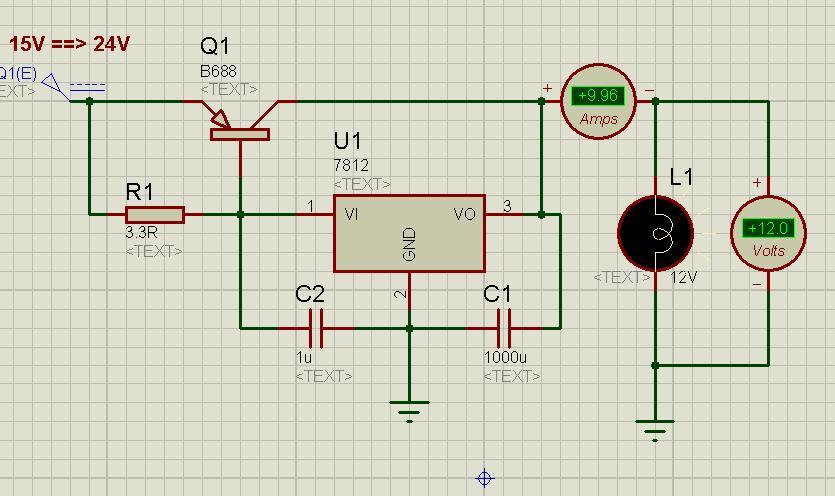
Task: Click the '12V' lamp value
Action: 684,278
